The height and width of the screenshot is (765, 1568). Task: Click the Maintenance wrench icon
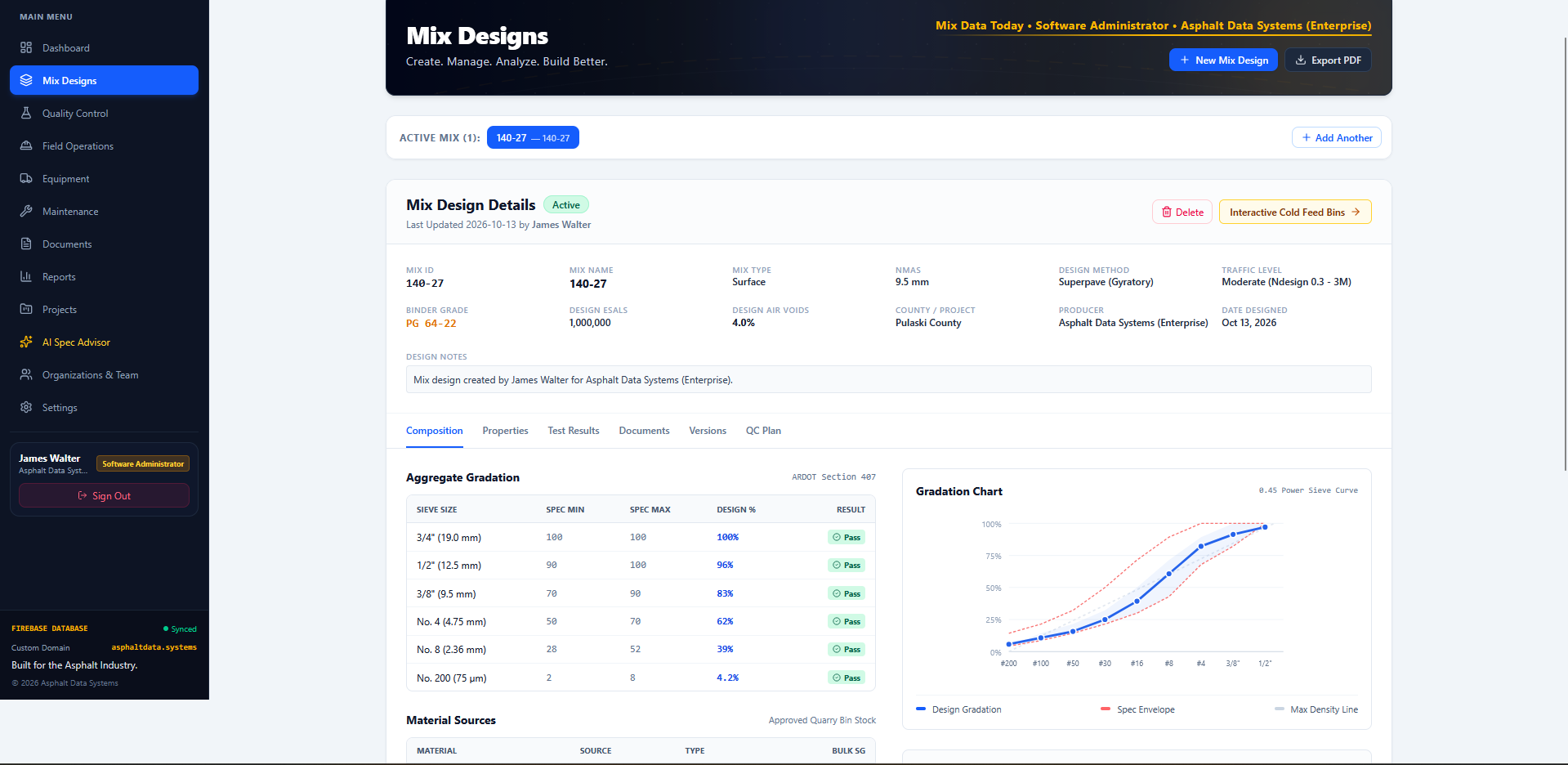[x=26, y=211]
